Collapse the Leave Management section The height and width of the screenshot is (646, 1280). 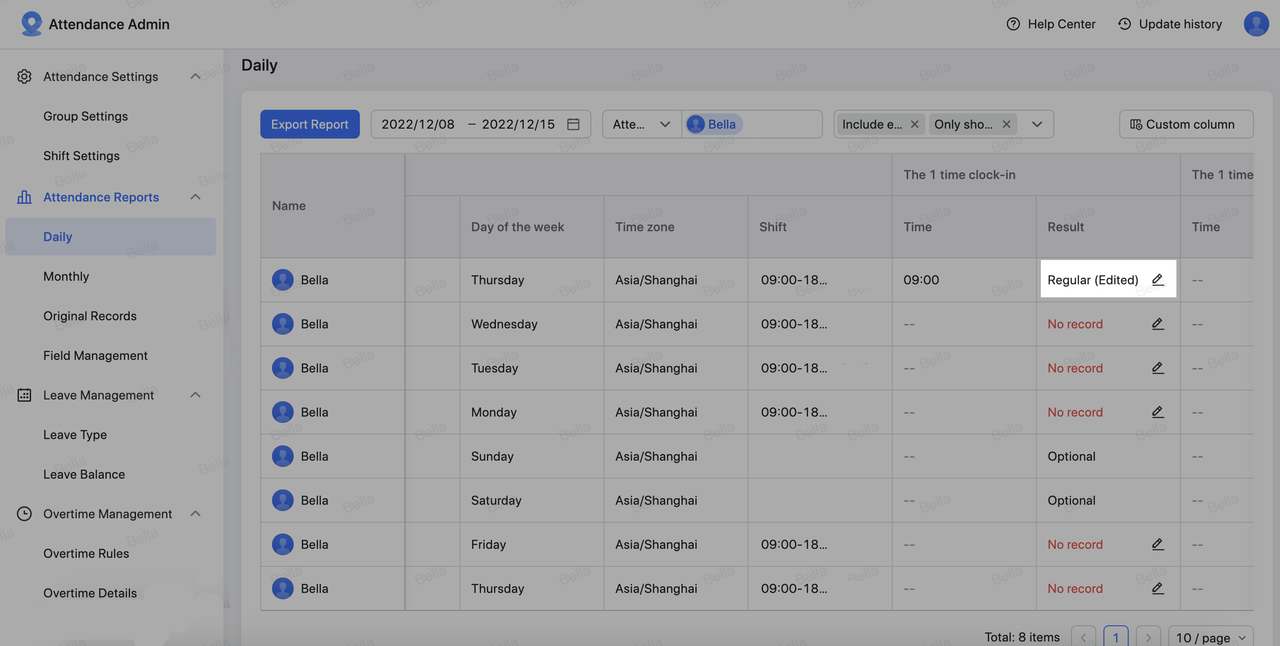[195, 395]
